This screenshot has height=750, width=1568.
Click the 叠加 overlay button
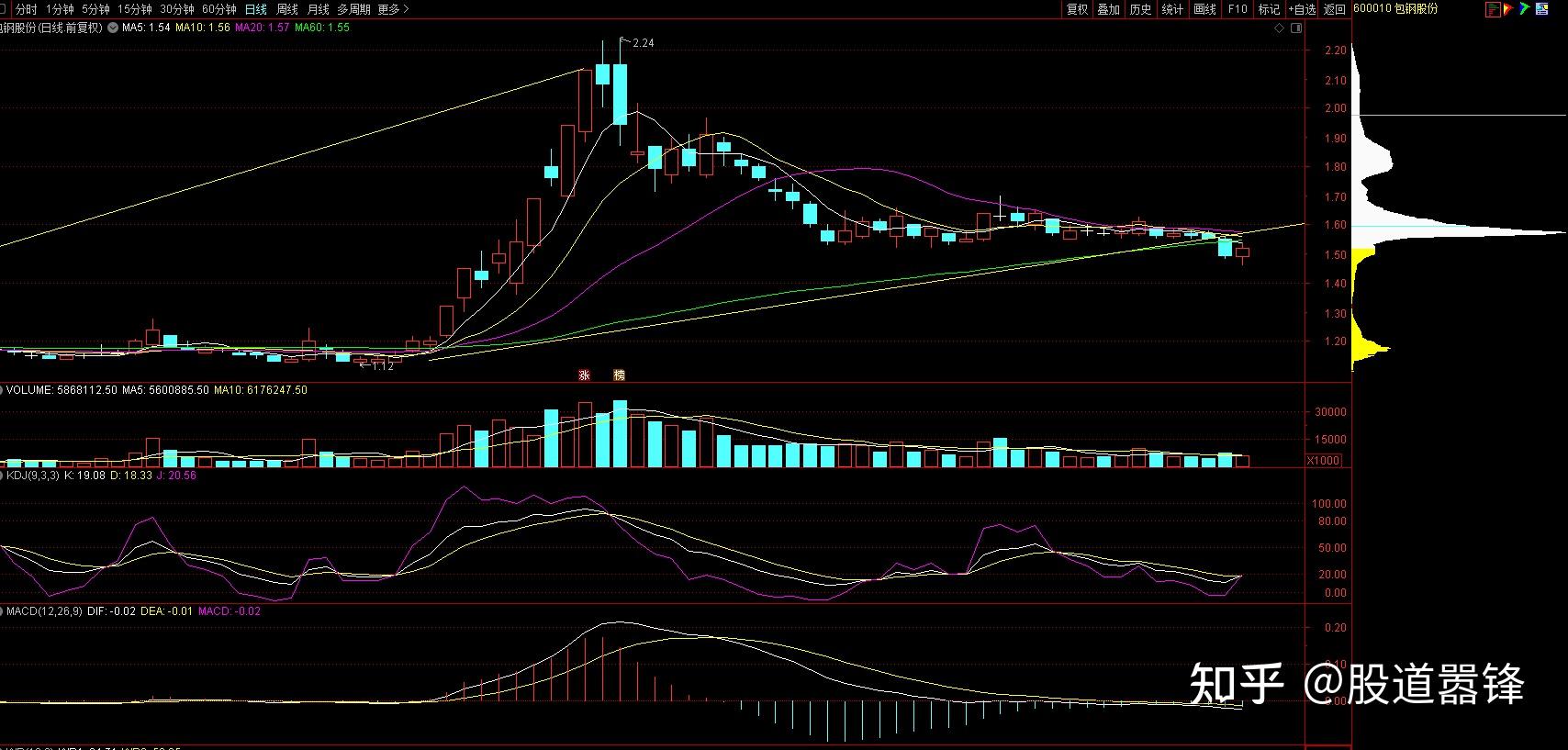(x=1109, y=9)
